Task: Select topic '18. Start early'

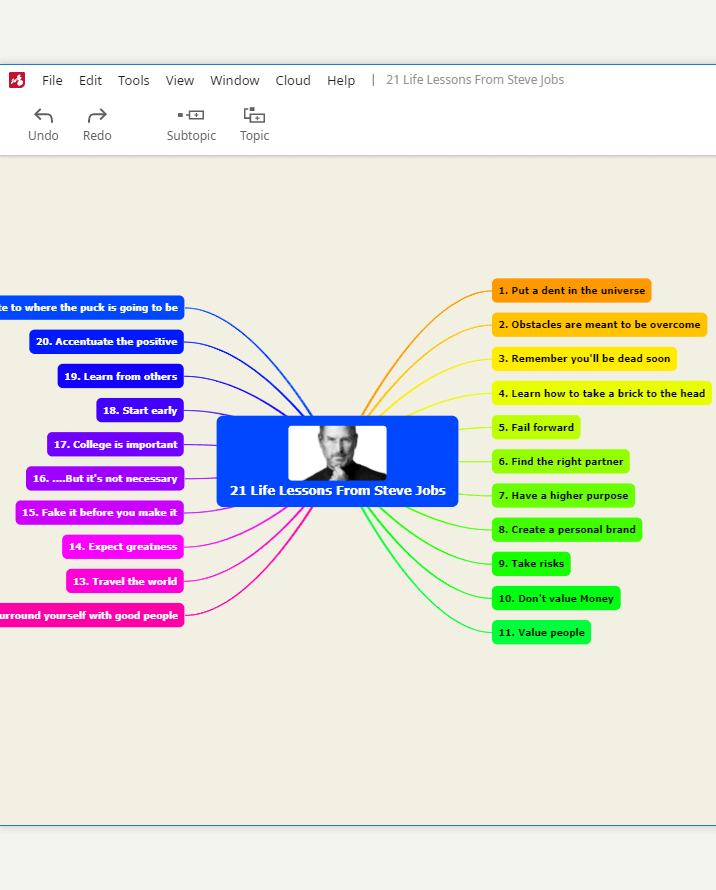Action: (x=140, y=410)
